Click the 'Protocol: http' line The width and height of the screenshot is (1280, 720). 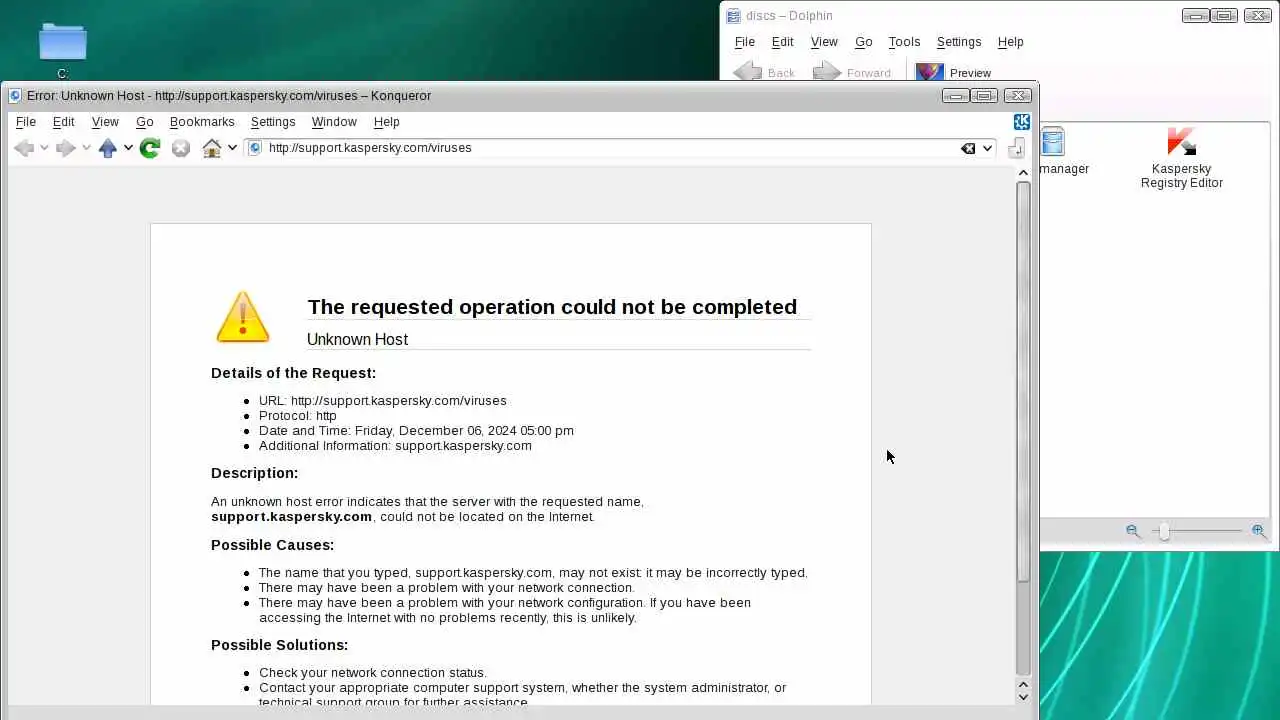(x=298, y=416)
